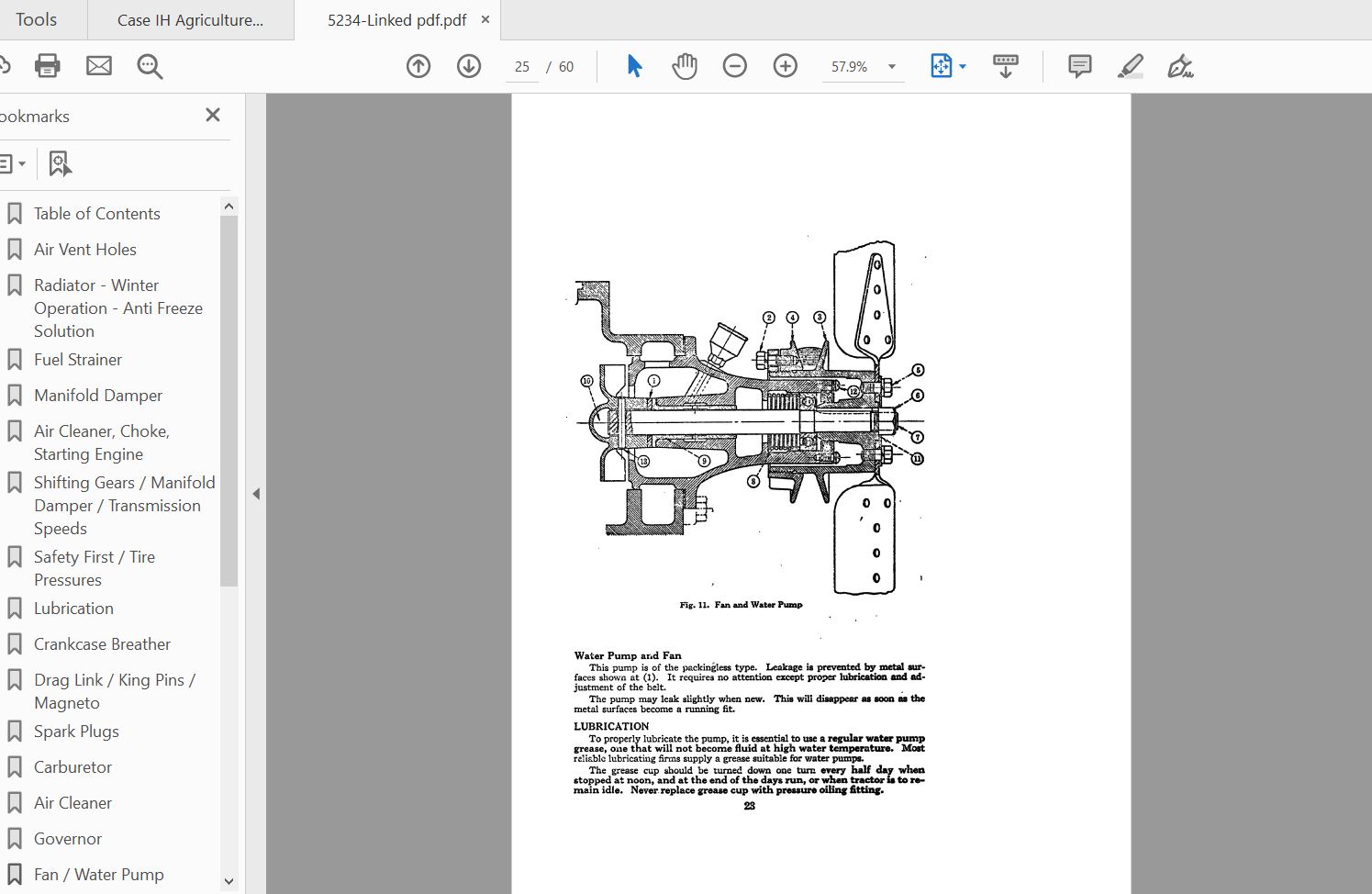Go to next page arrow
Screen dimensions: 1372x894
[469, 66]
